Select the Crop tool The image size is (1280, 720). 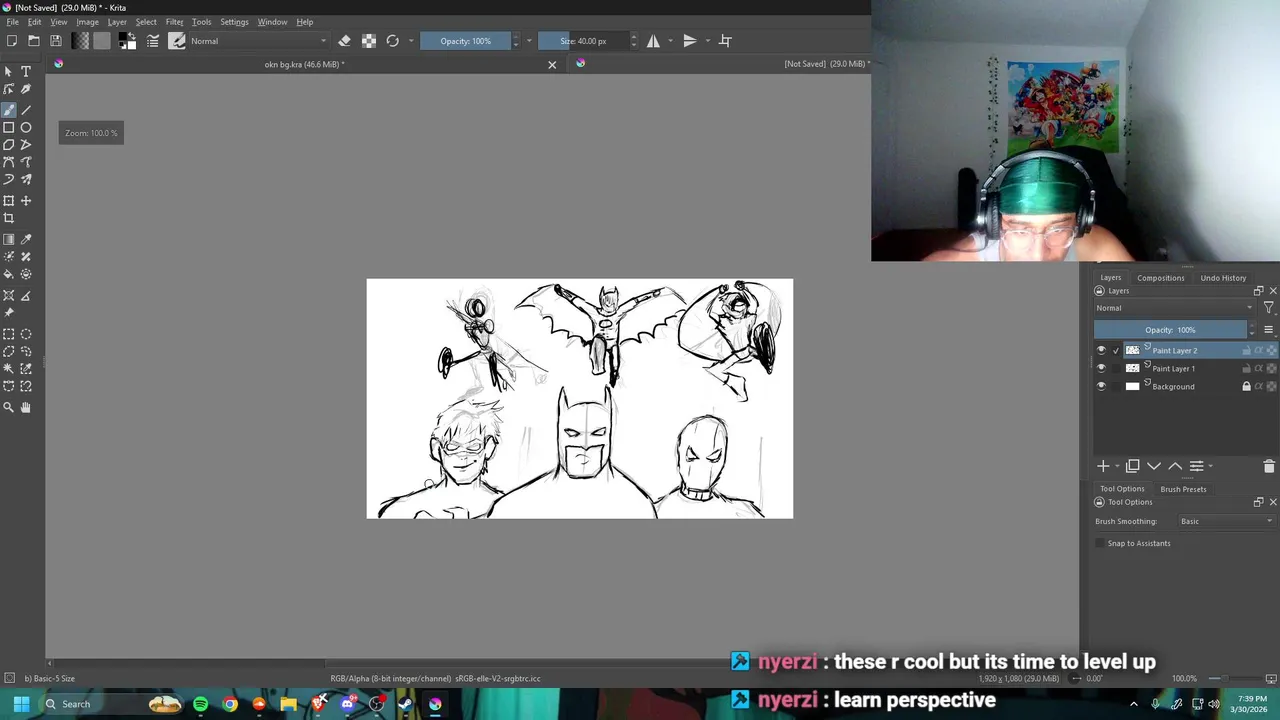[x=9, y=218]
